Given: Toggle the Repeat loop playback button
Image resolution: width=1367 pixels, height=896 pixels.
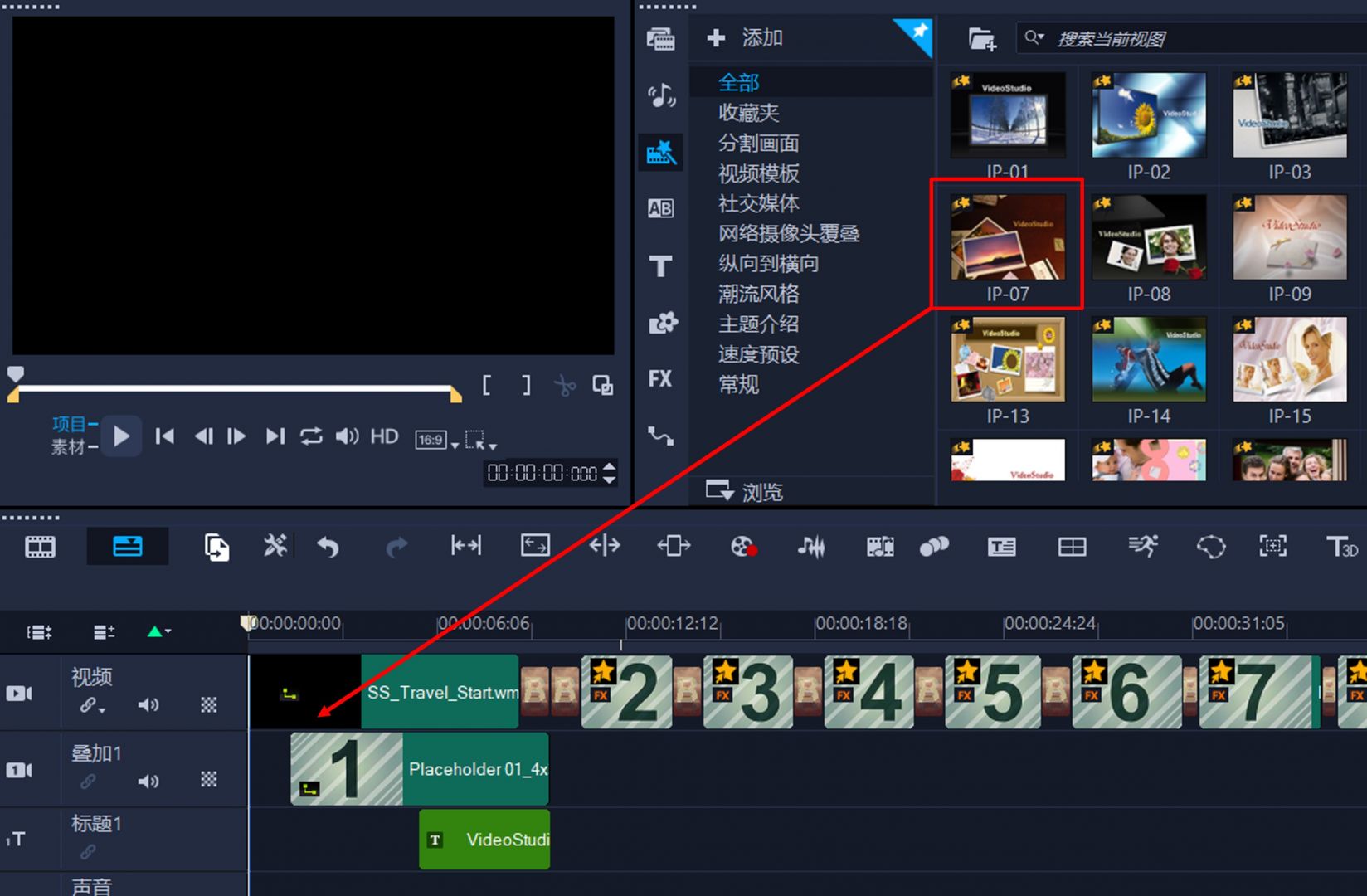Looking at the screenshot, I should pos(311,436).
